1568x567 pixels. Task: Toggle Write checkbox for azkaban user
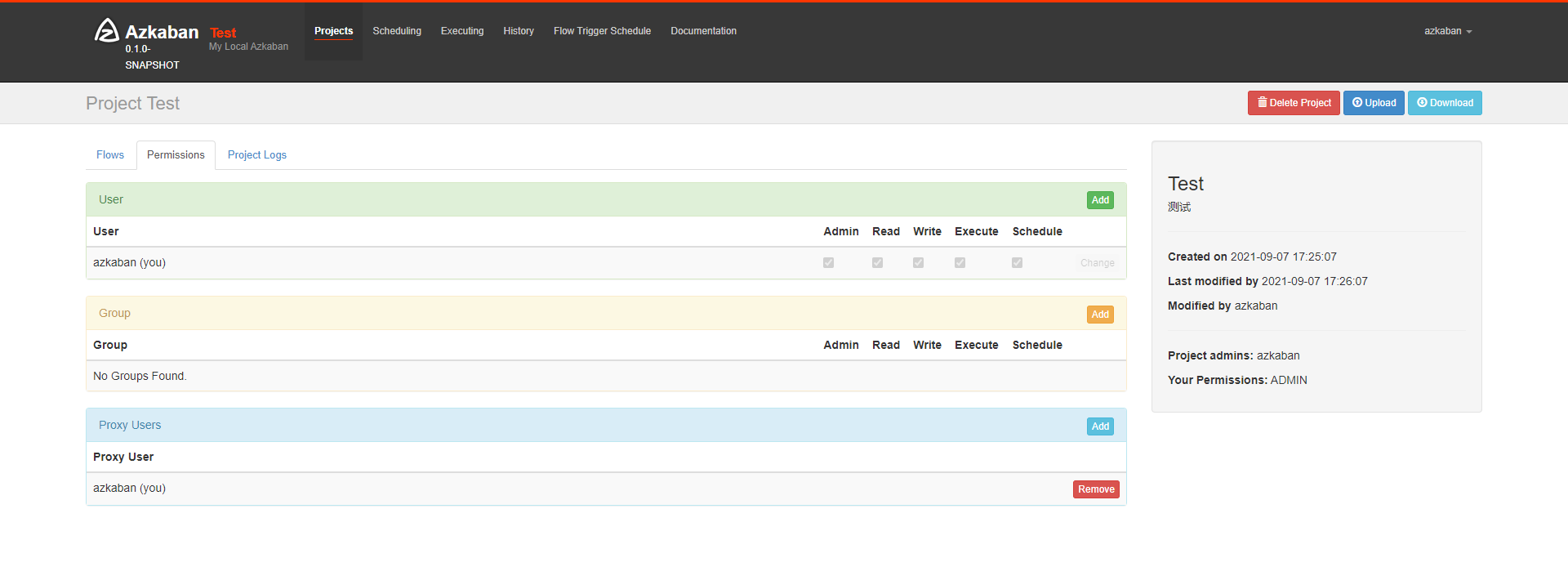pyautogui.click(x=918, y=263)
